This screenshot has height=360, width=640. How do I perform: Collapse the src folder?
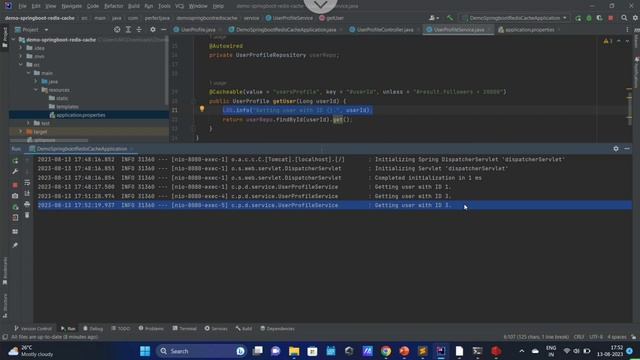pyautogui.click(x=21, y=64)
